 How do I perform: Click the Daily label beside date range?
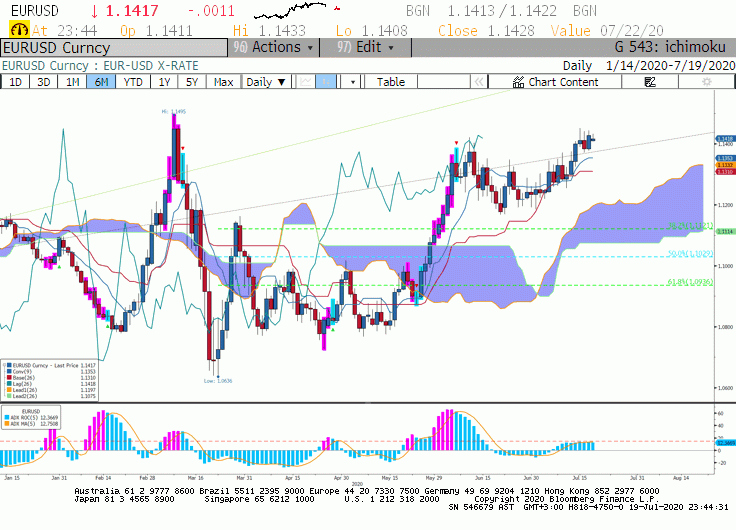coord(577,66)
